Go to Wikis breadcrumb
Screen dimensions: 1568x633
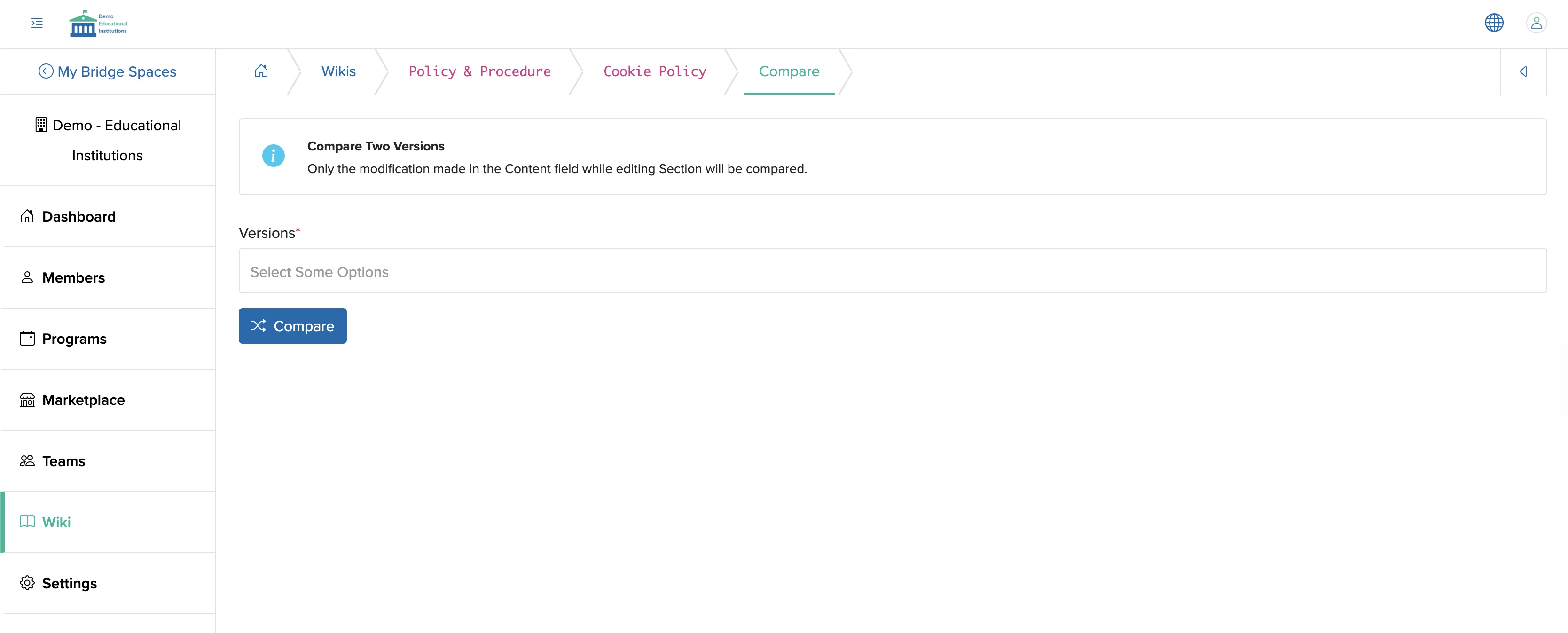[x=338, y=71]
